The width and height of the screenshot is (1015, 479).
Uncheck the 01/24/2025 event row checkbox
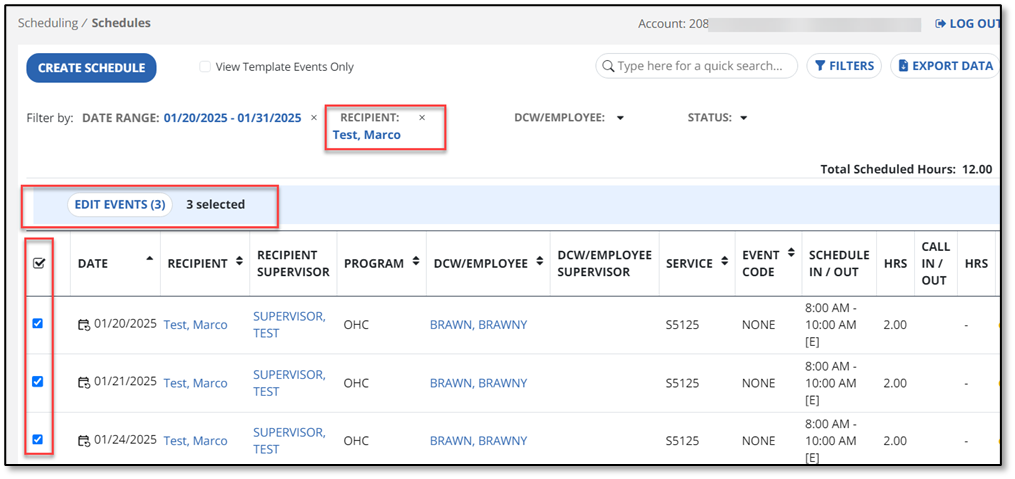(38, 440)
